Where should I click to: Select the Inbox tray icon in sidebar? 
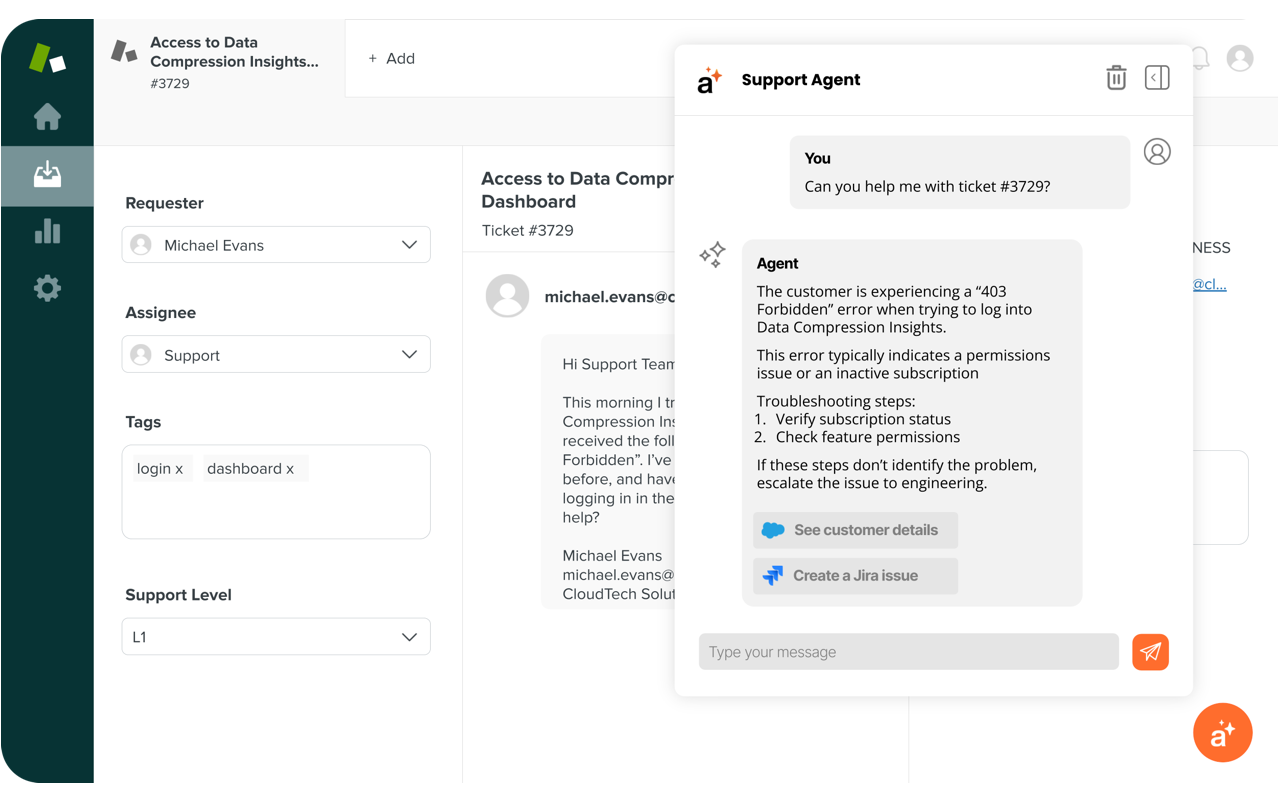click(x=47, y=175)
